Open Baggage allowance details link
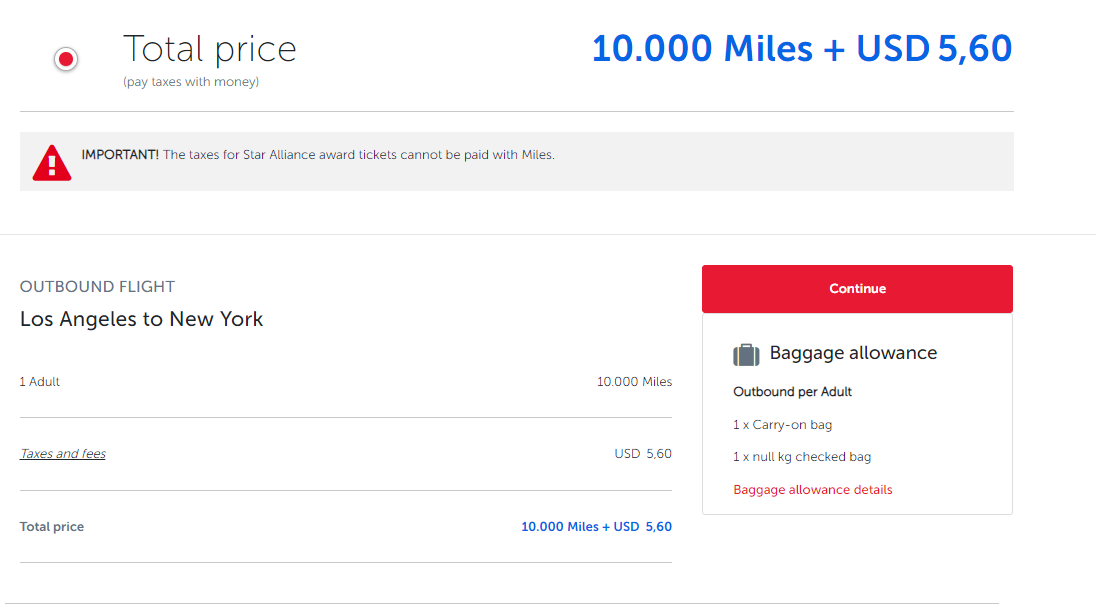 point(812,490)
